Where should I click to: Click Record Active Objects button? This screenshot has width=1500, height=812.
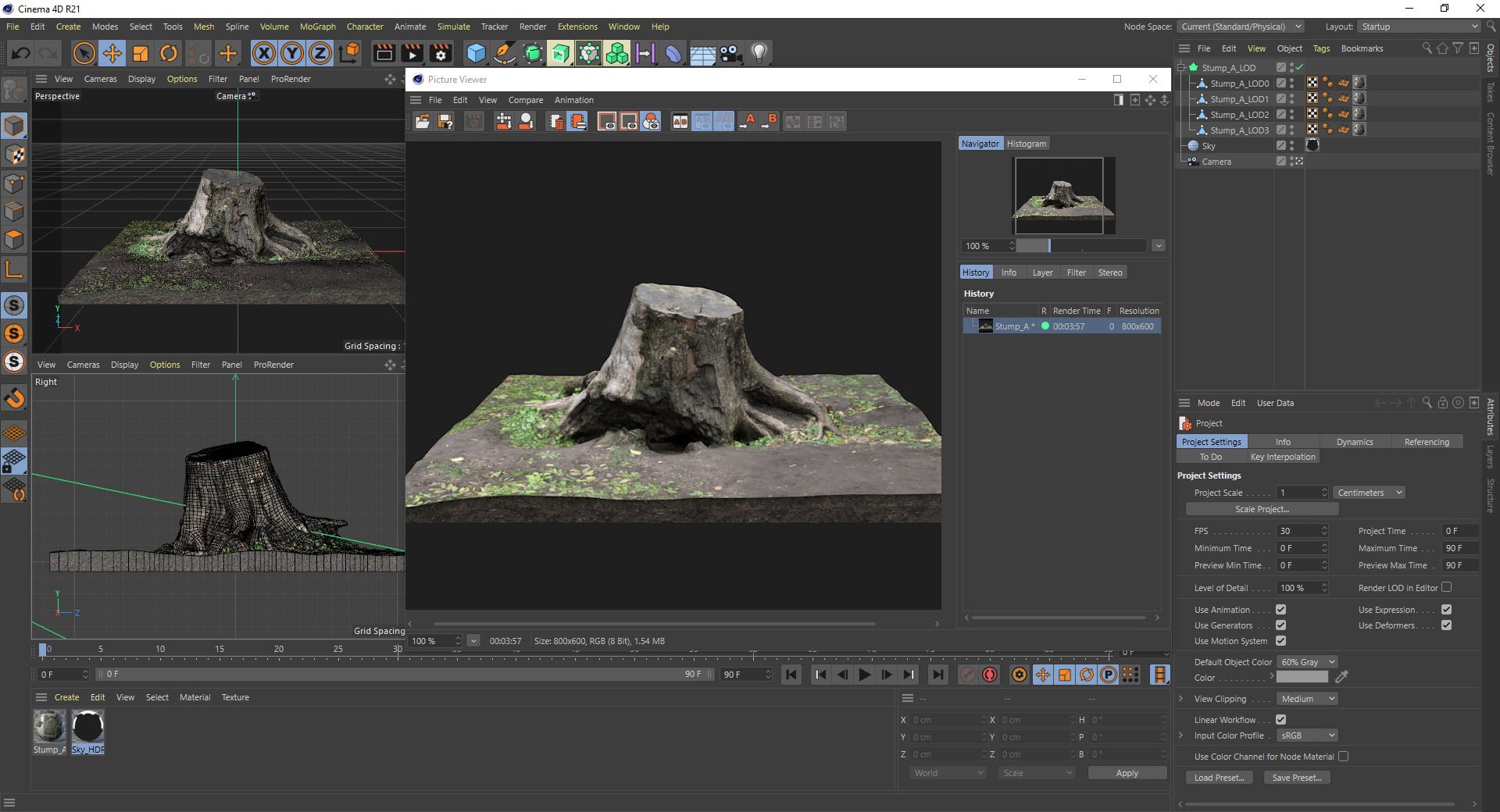click(967, 675)
